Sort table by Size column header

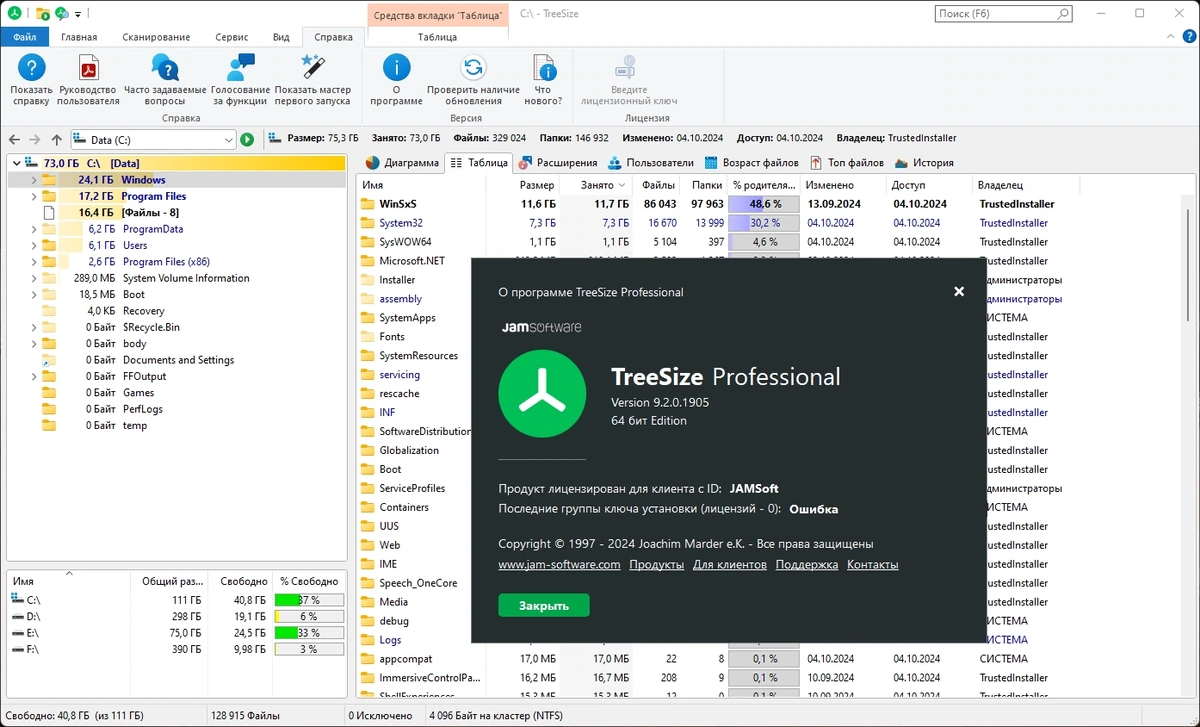525,185
